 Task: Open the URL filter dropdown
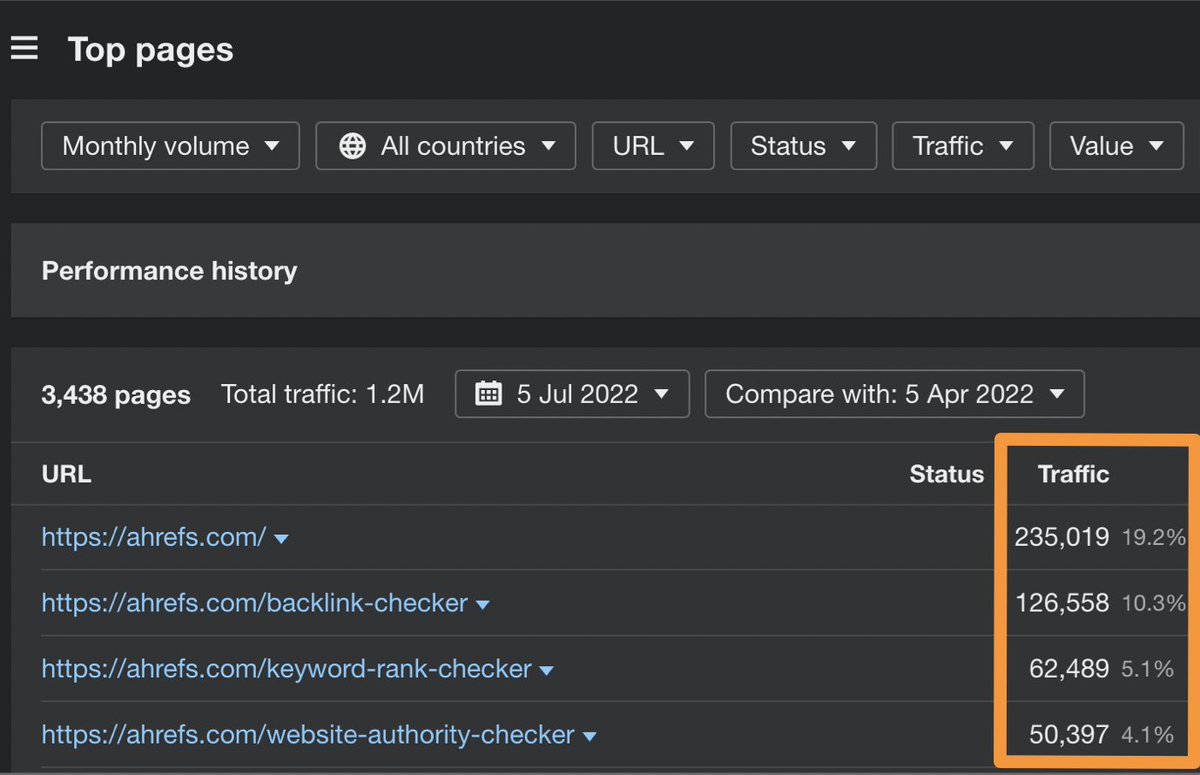click(653, 146)
